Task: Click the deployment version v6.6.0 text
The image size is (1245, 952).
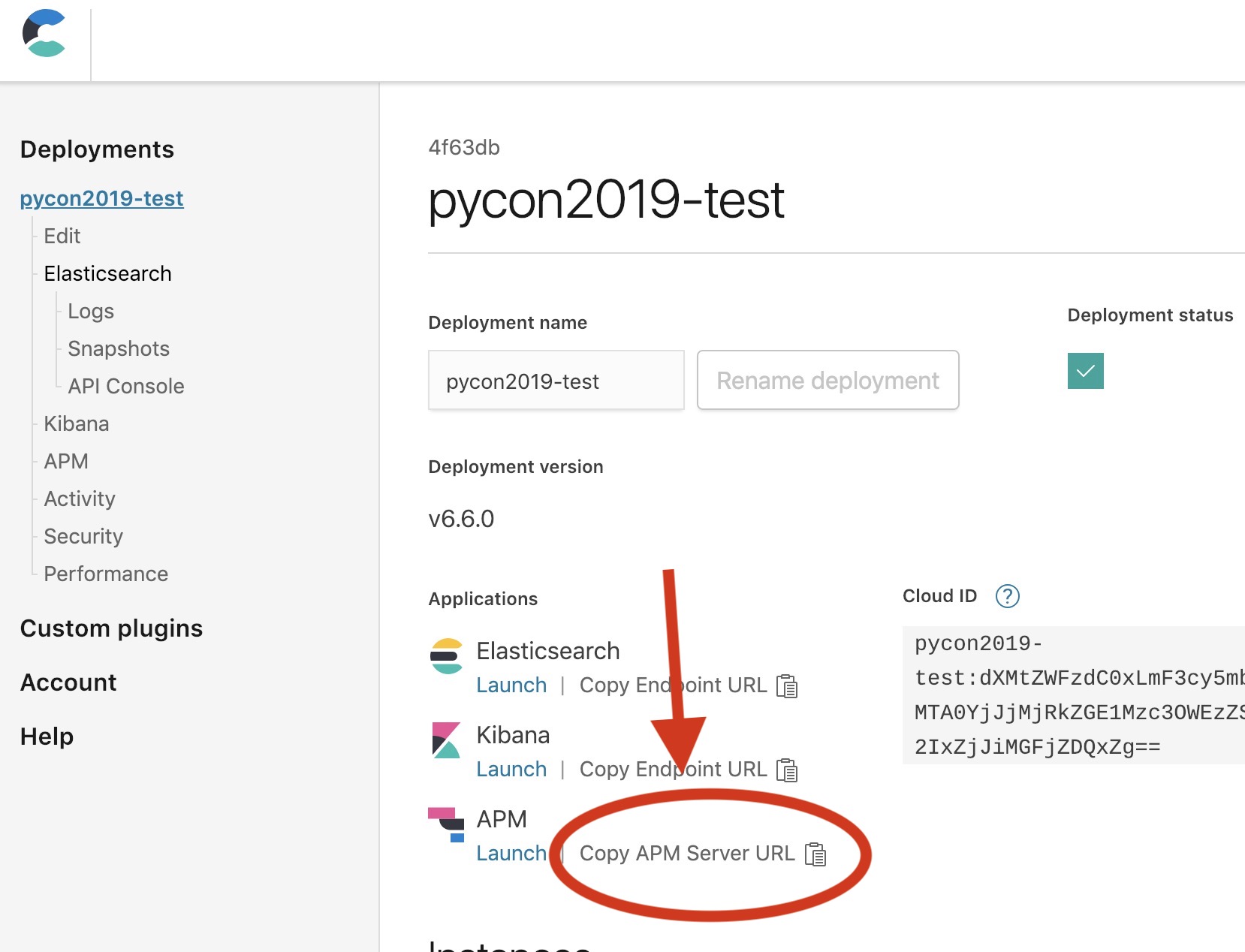Action: click(461, 519)
